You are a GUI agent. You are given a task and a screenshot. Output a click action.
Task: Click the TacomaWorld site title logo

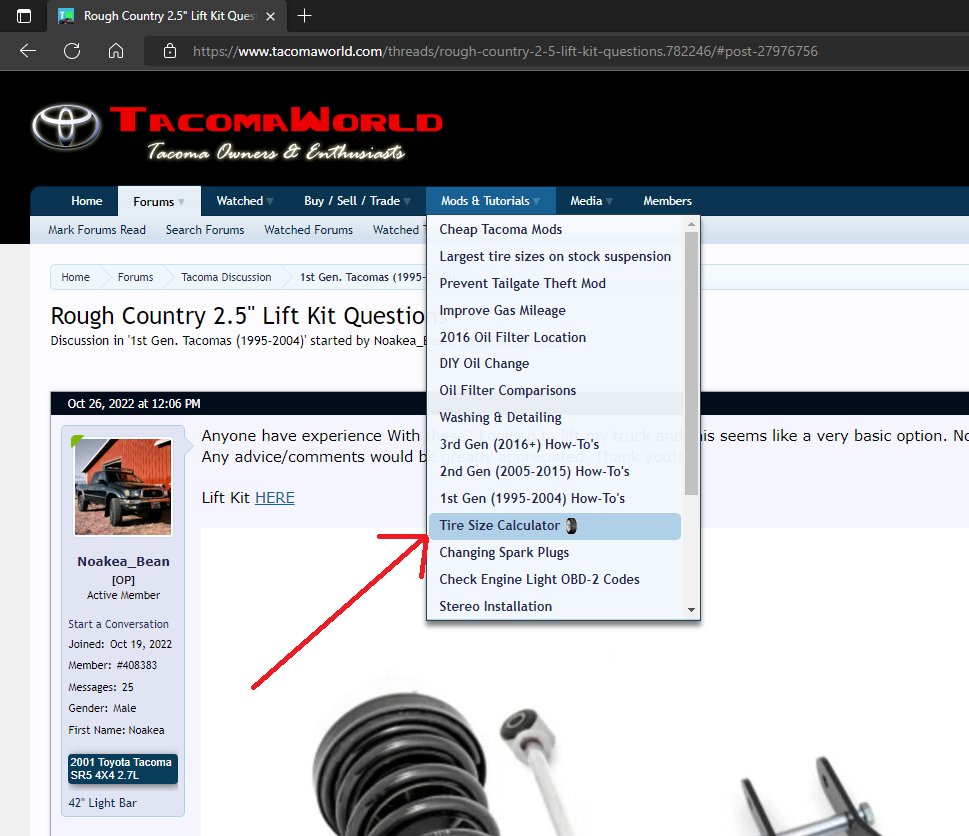pos(276,120)
